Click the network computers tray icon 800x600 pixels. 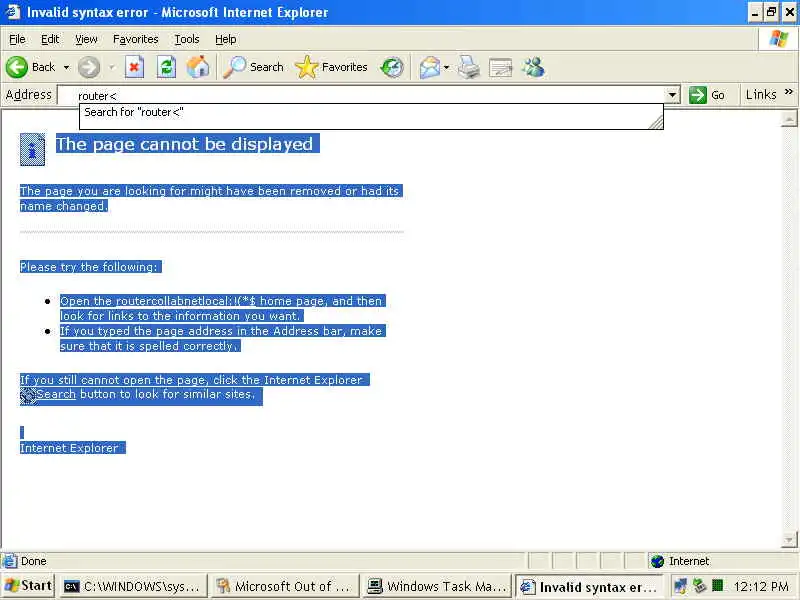(680, 586)
